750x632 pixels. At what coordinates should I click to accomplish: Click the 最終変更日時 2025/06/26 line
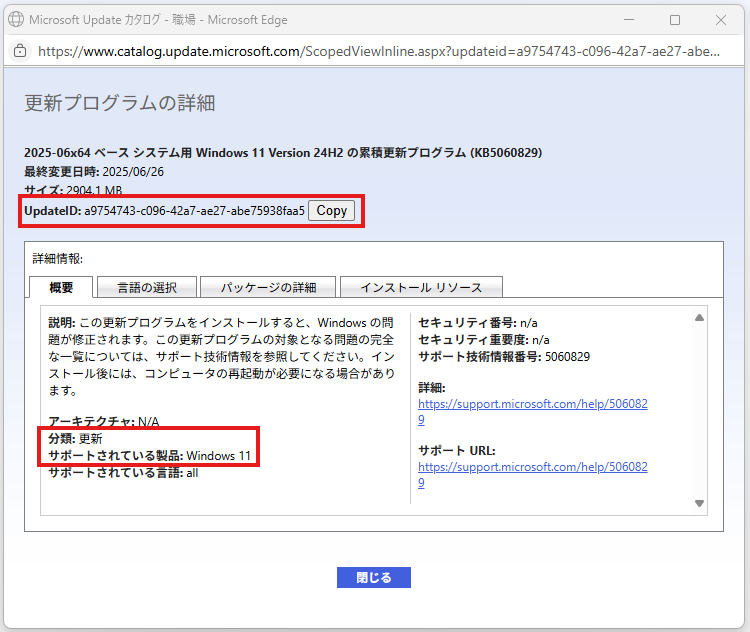94,172
